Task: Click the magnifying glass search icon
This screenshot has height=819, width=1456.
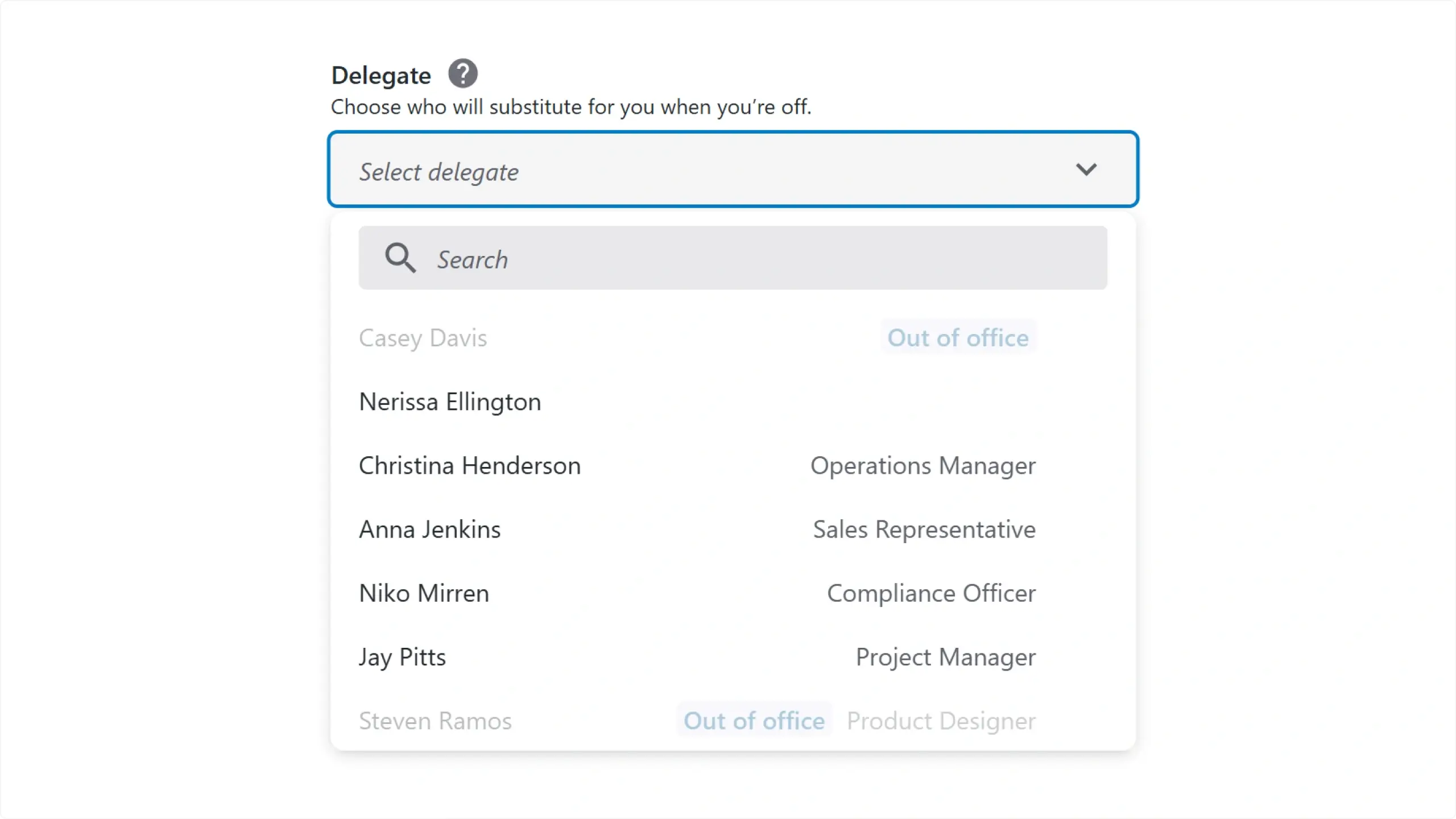Action: click(400, 258)
